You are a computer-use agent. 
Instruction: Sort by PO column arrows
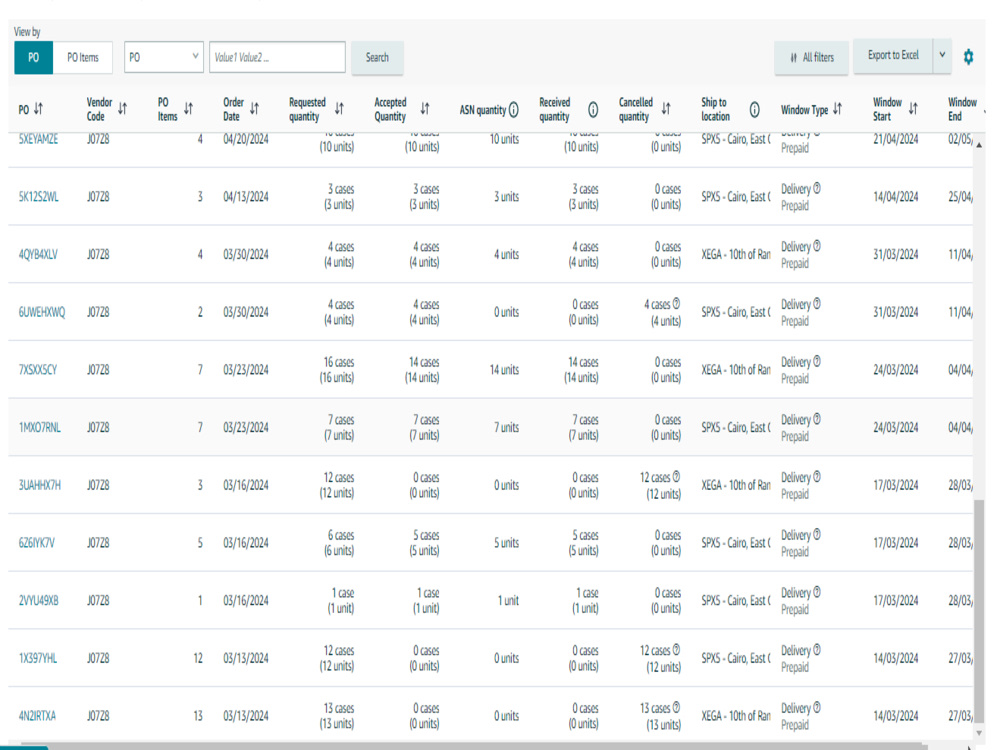point(38,109)
